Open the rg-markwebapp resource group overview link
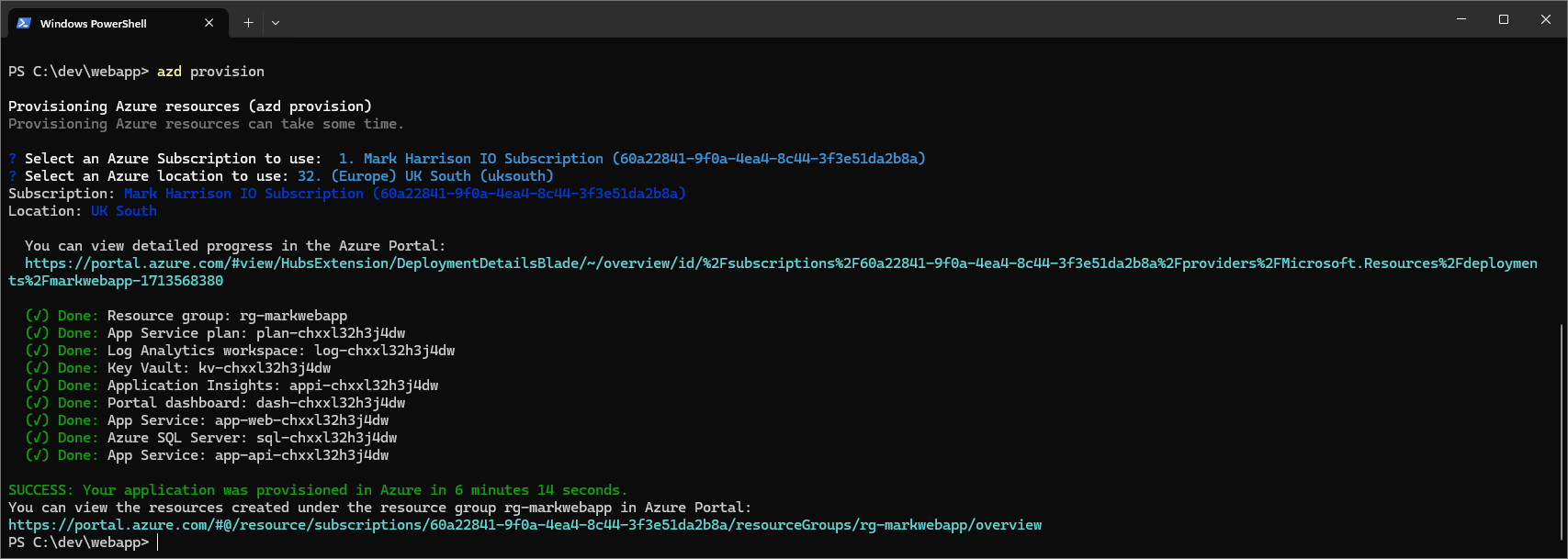This screenshot has height=559, width=1568. pyautogui.click(x=525, y=525)
